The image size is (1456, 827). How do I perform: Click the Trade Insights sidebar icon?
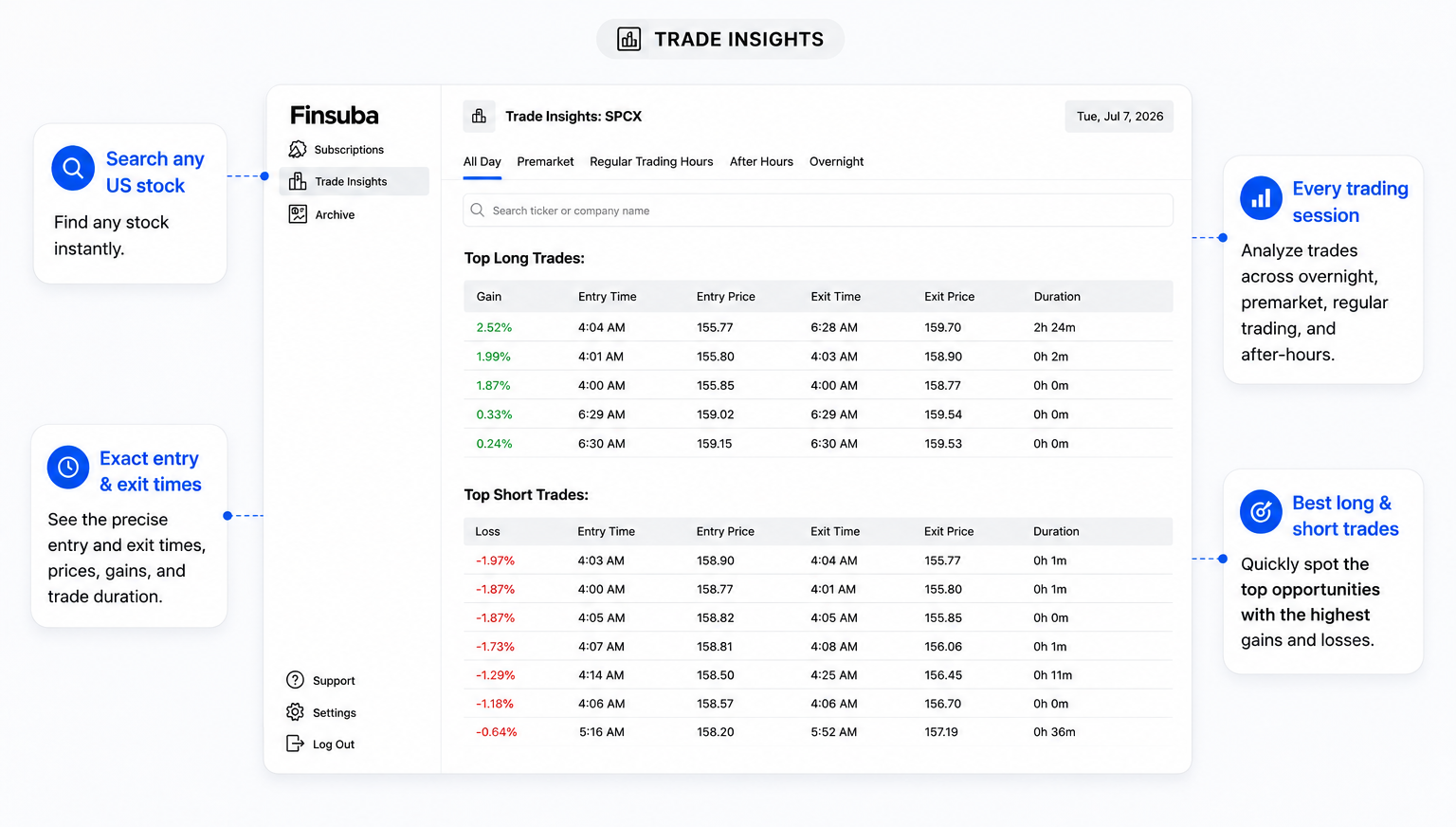coord(298,181)
